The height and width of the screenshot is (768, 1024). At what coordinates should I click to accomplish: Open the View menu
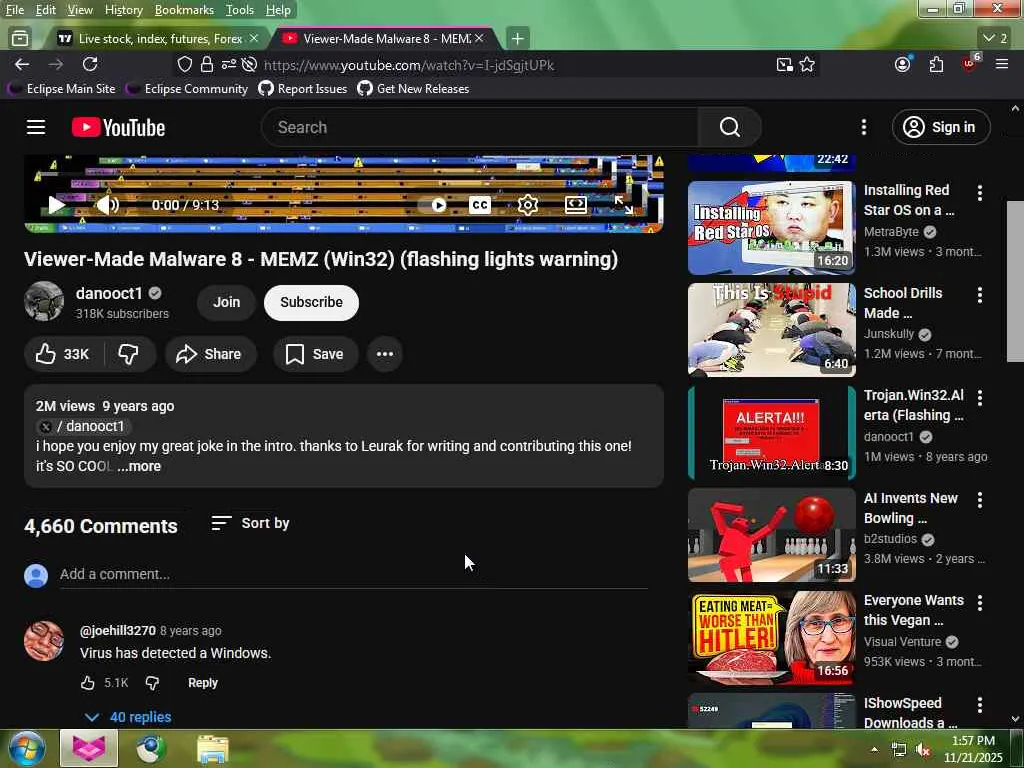(x=80, y=10)
